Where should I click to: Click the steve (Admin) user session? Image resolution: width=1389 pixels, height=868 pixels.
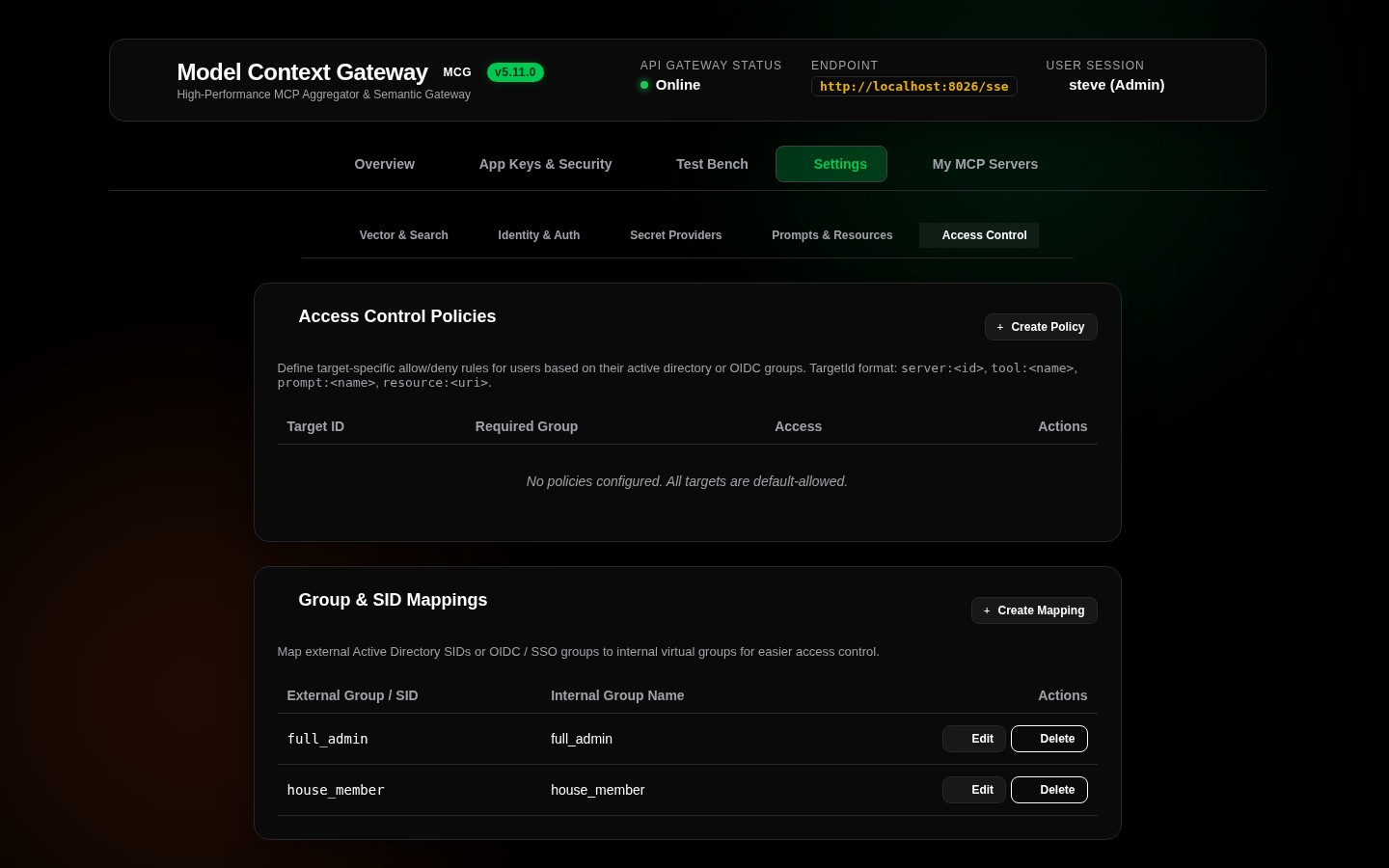[x=1117, y=85]
